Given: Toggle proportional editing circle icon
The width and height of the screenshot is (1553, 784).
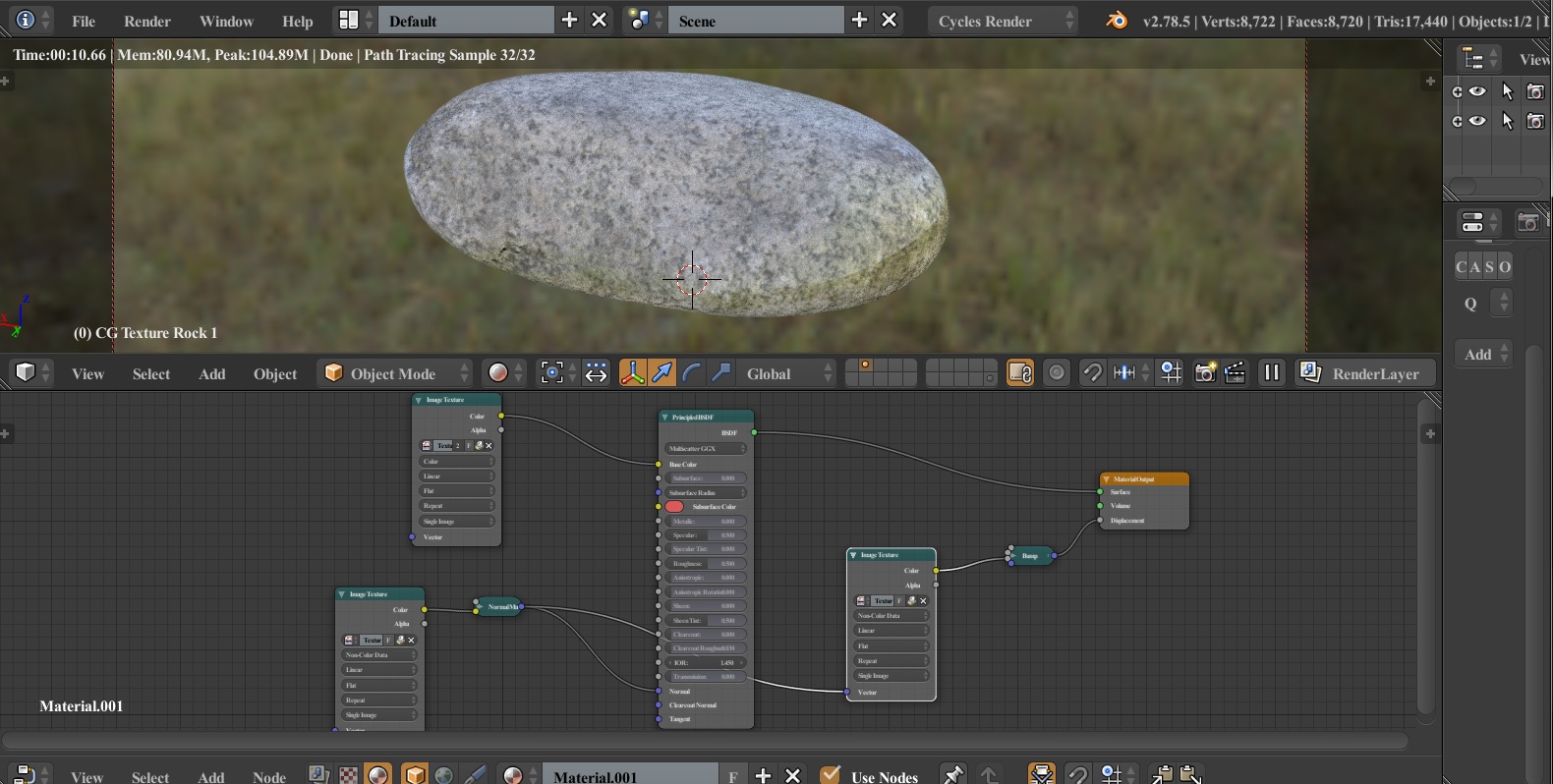Looking at the screenshot, I should [1056, 372].
